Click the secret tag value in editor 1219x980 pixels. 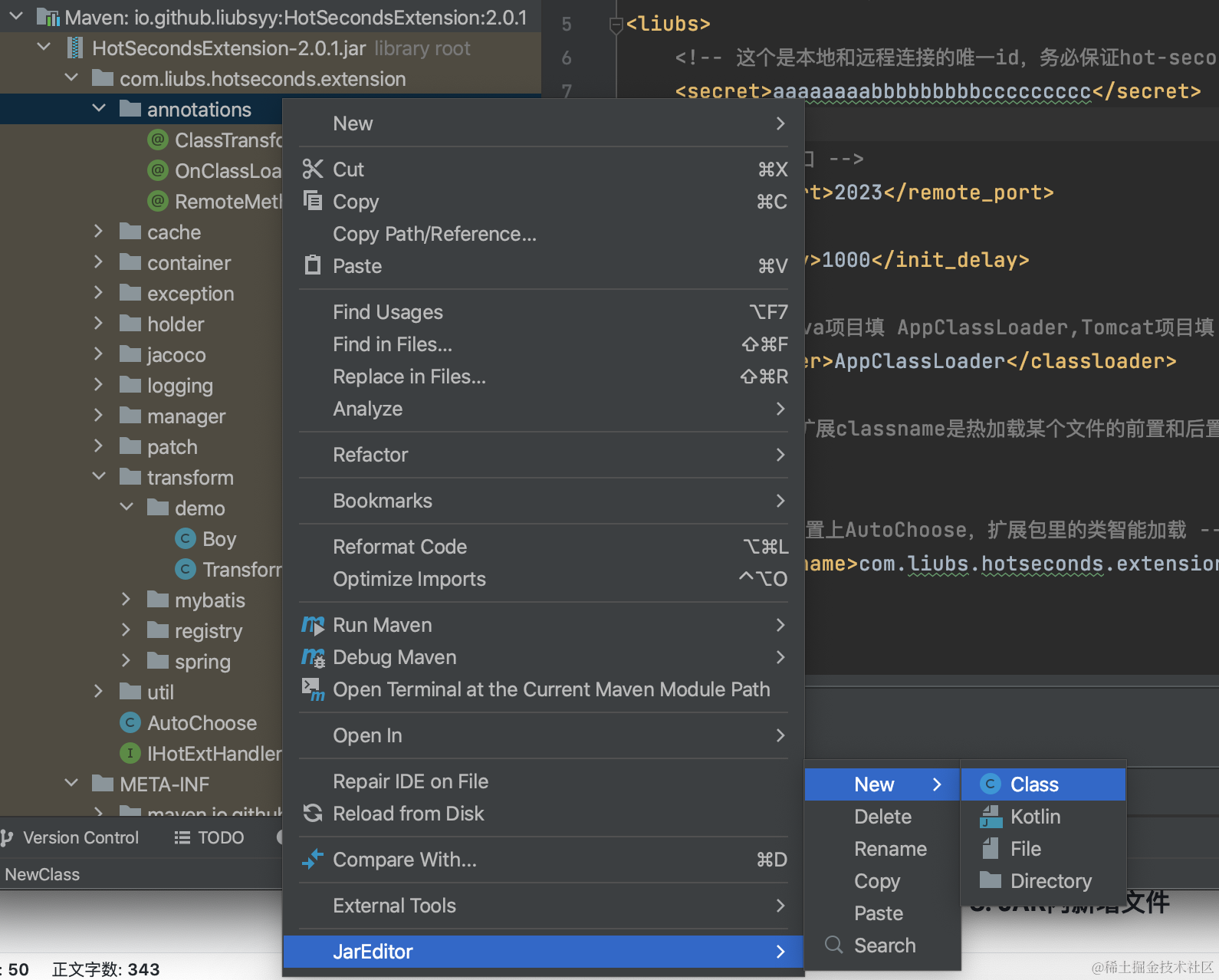click(x=932, y=91)
